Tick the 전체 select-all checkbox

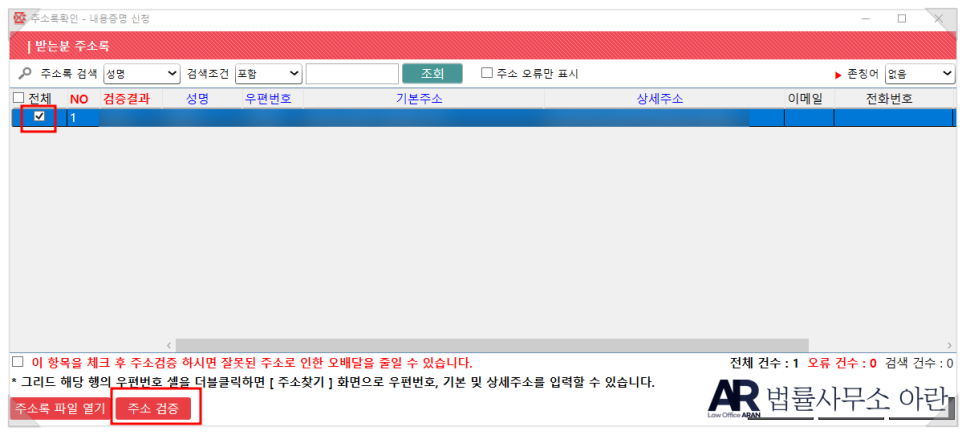[x=18, y=99]
